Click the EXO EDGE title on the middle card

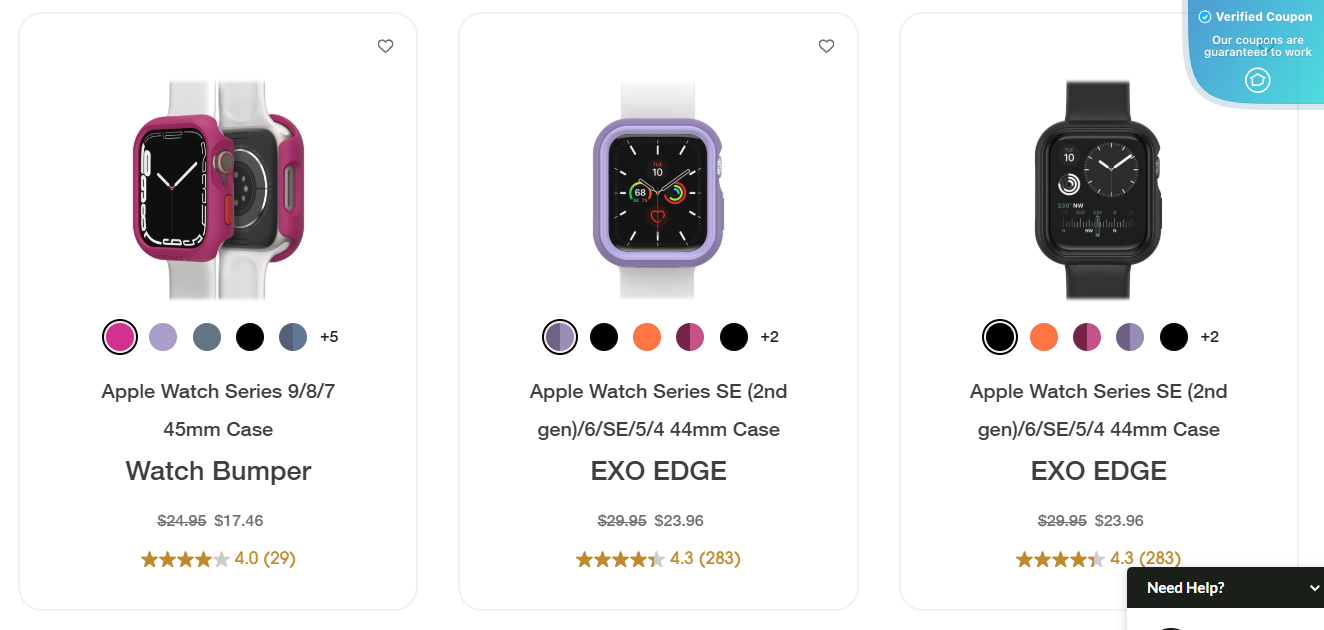point(658,470)
